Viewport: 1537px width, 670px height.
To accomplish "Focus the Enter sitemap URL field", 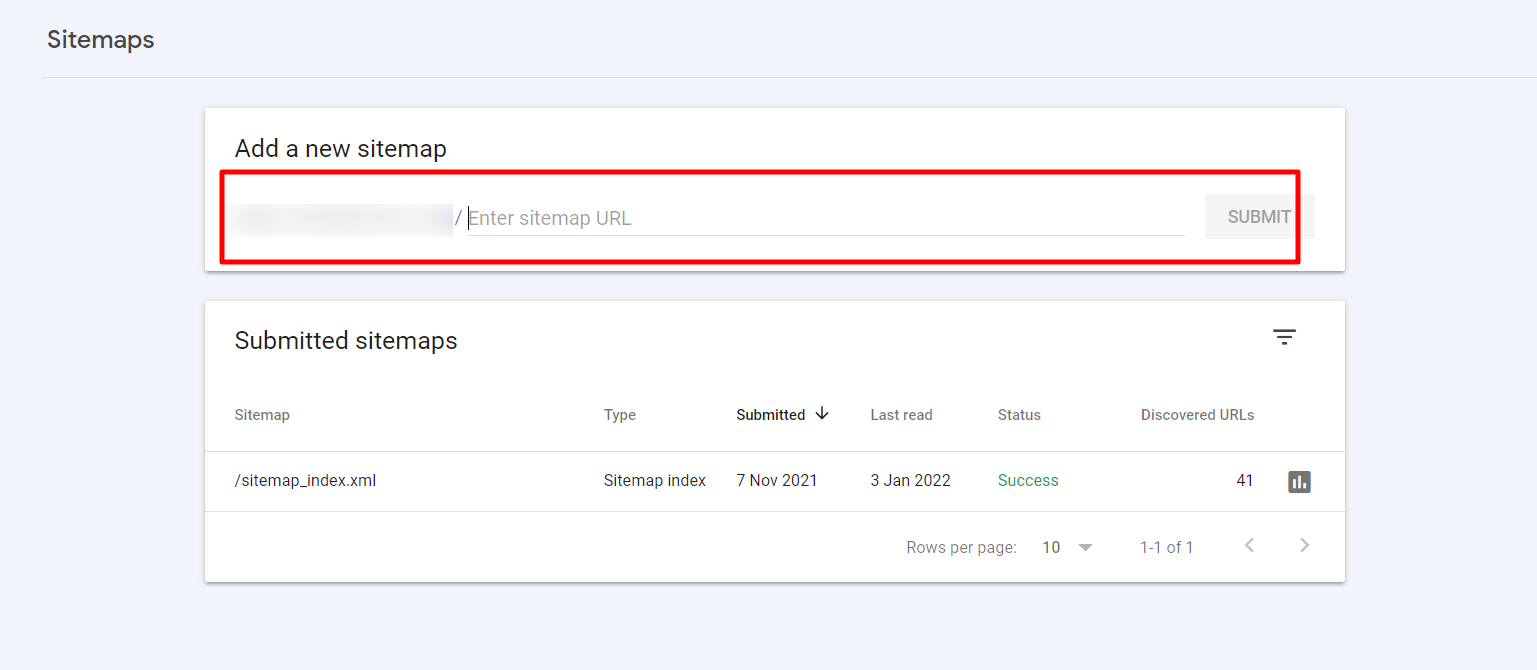I will click(x=825, y=218).
